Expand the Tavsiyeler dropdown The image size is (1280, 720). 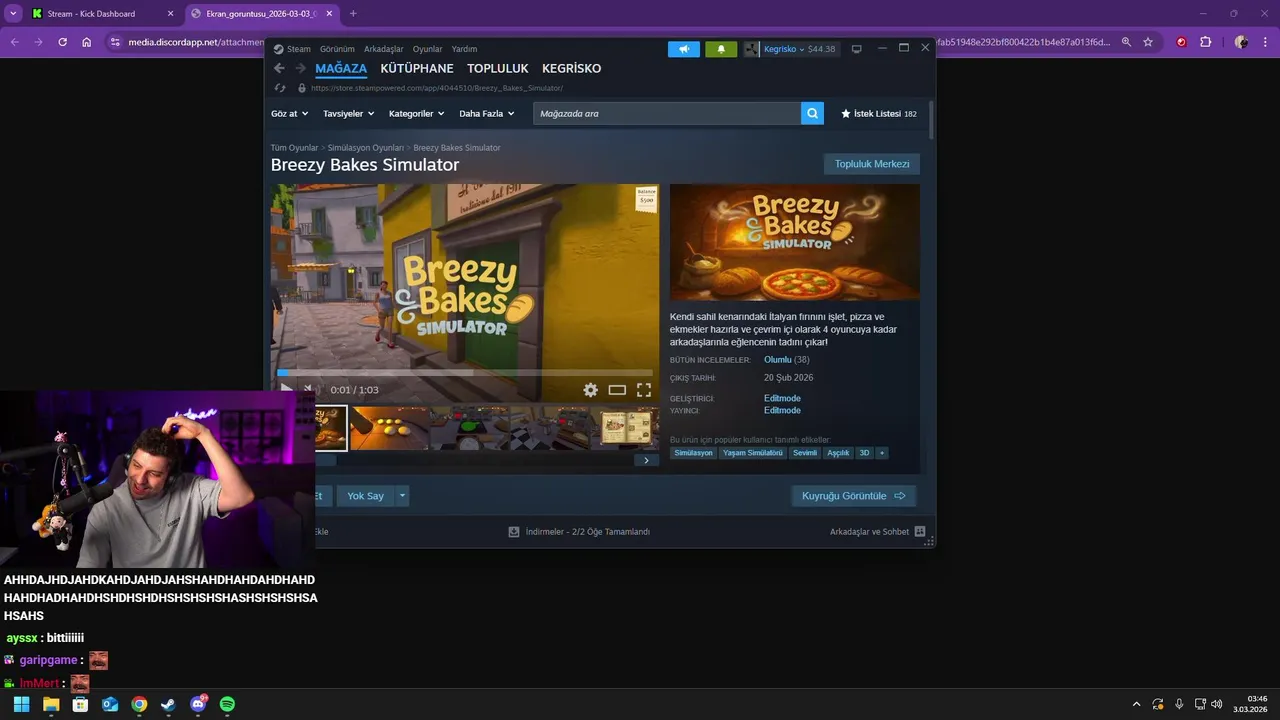[348, 114]
